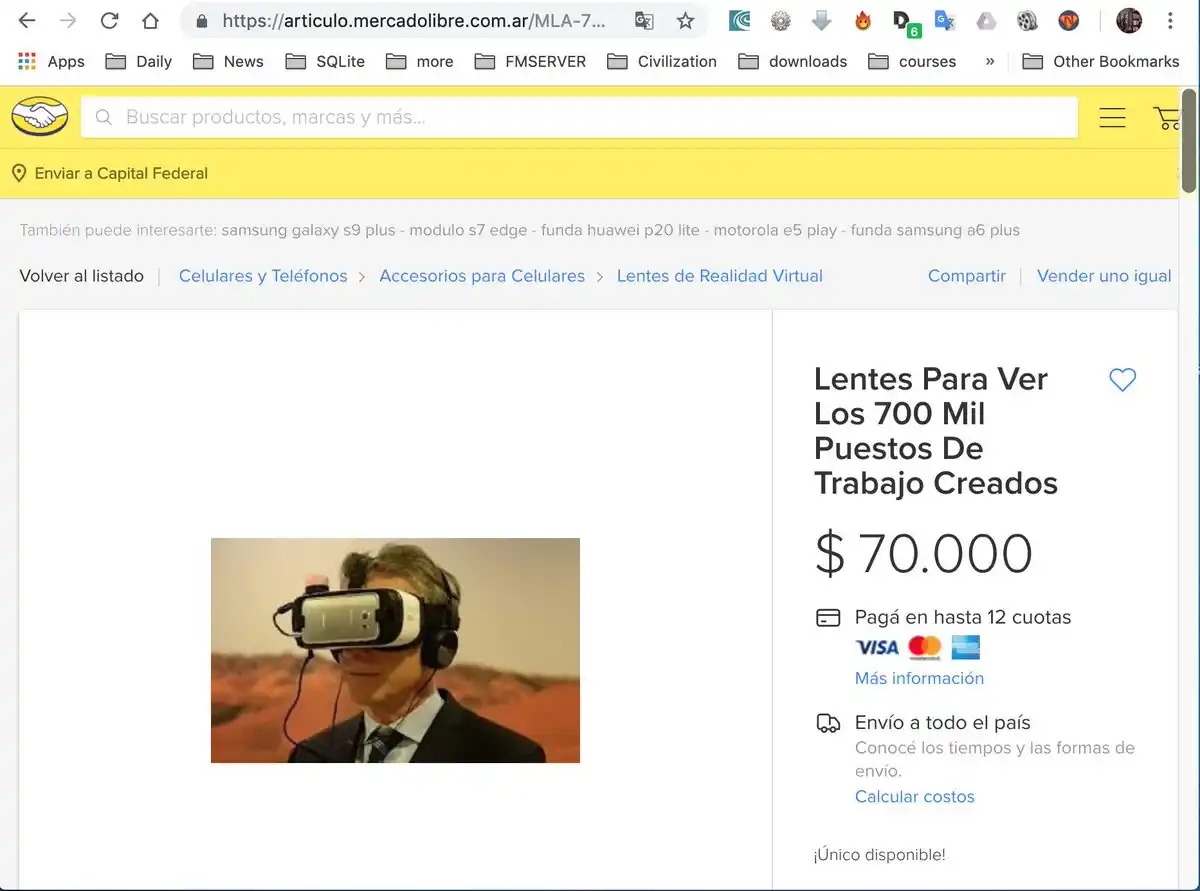The width and height of the screenshot is (1200, 891).
Task: Open the Civilization bookmarks folder
Action: point(661,61)
